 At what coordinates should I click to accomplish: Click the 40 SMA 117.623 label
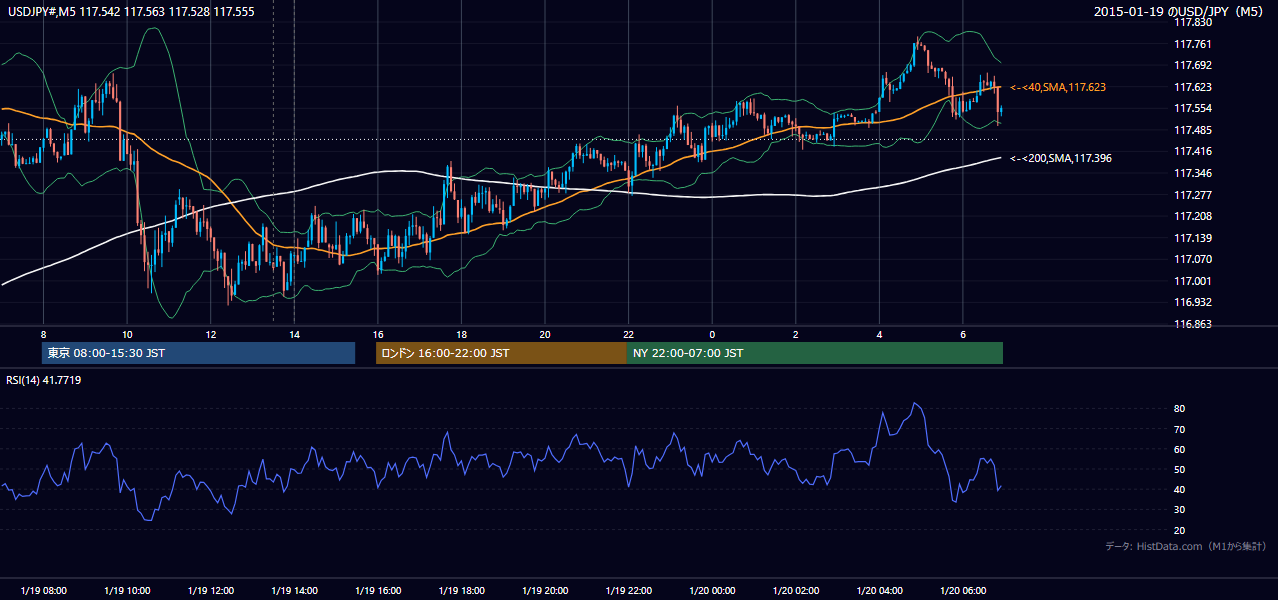1058,88
